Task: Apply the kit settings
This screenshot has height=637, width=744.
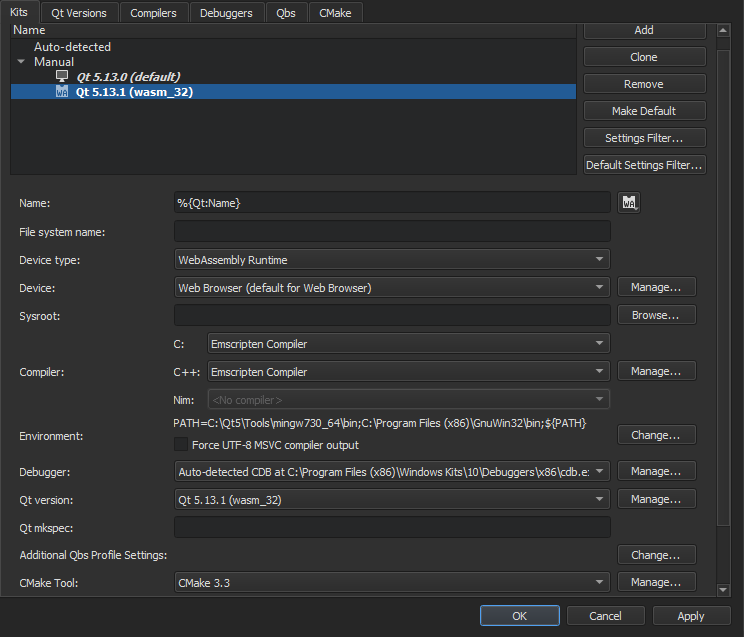Action: 691,616
